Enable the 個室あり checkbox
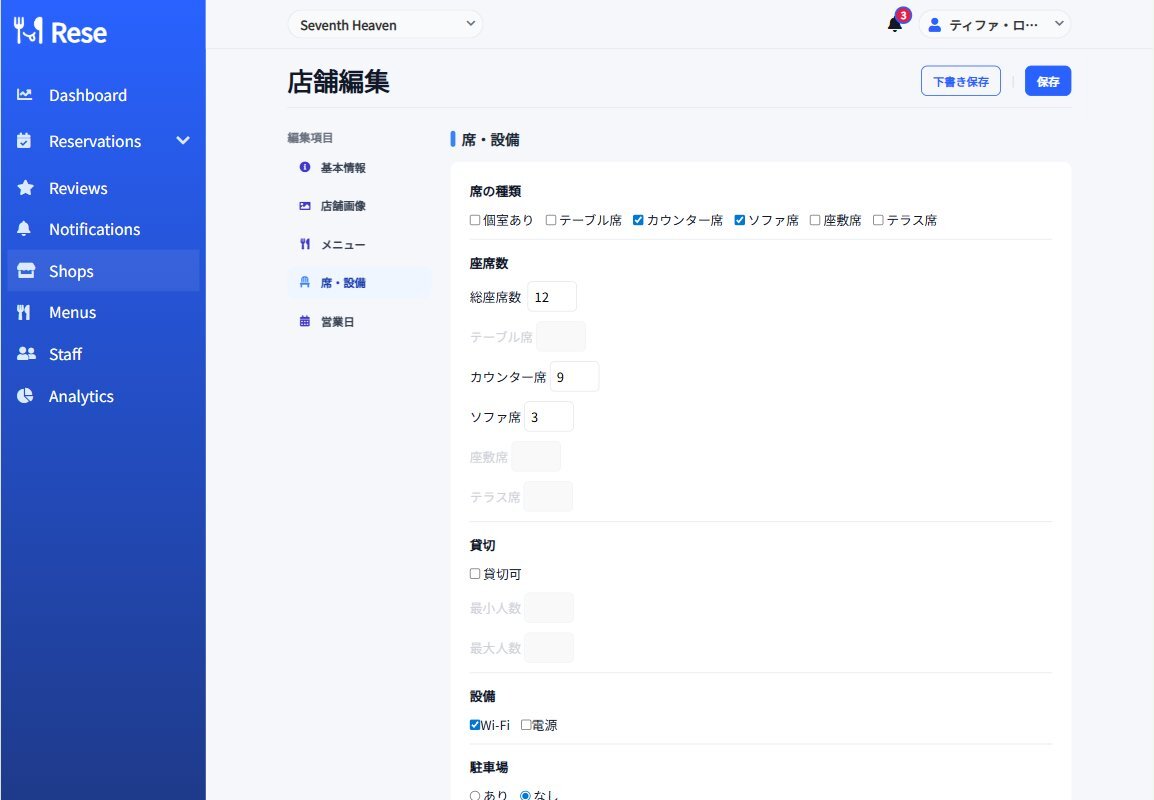Viewport: 1154px width, 800px height. tap(475, 220)
